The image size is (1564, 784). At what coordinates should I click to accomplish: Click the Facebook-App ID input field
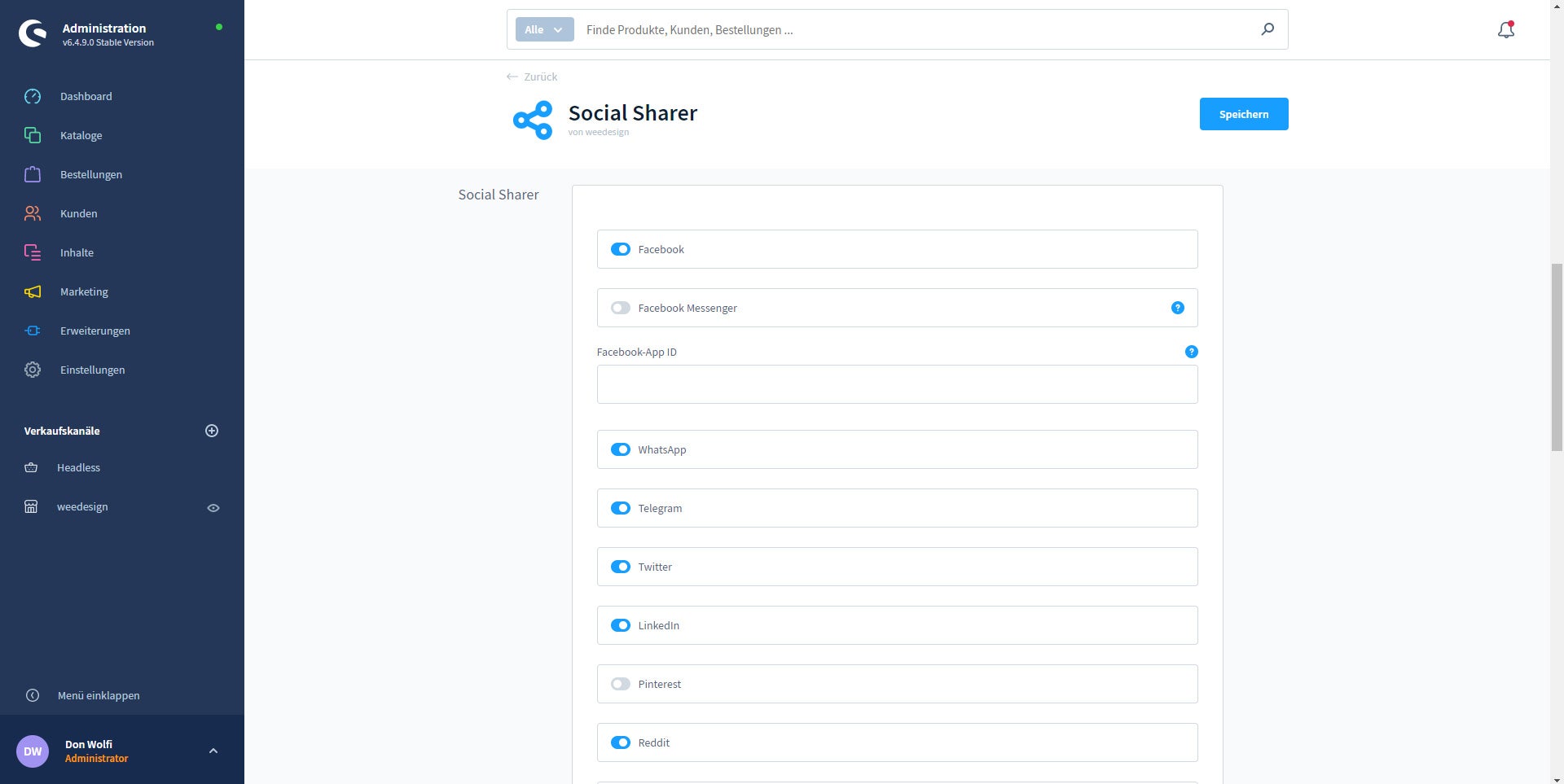coord(898,384)
